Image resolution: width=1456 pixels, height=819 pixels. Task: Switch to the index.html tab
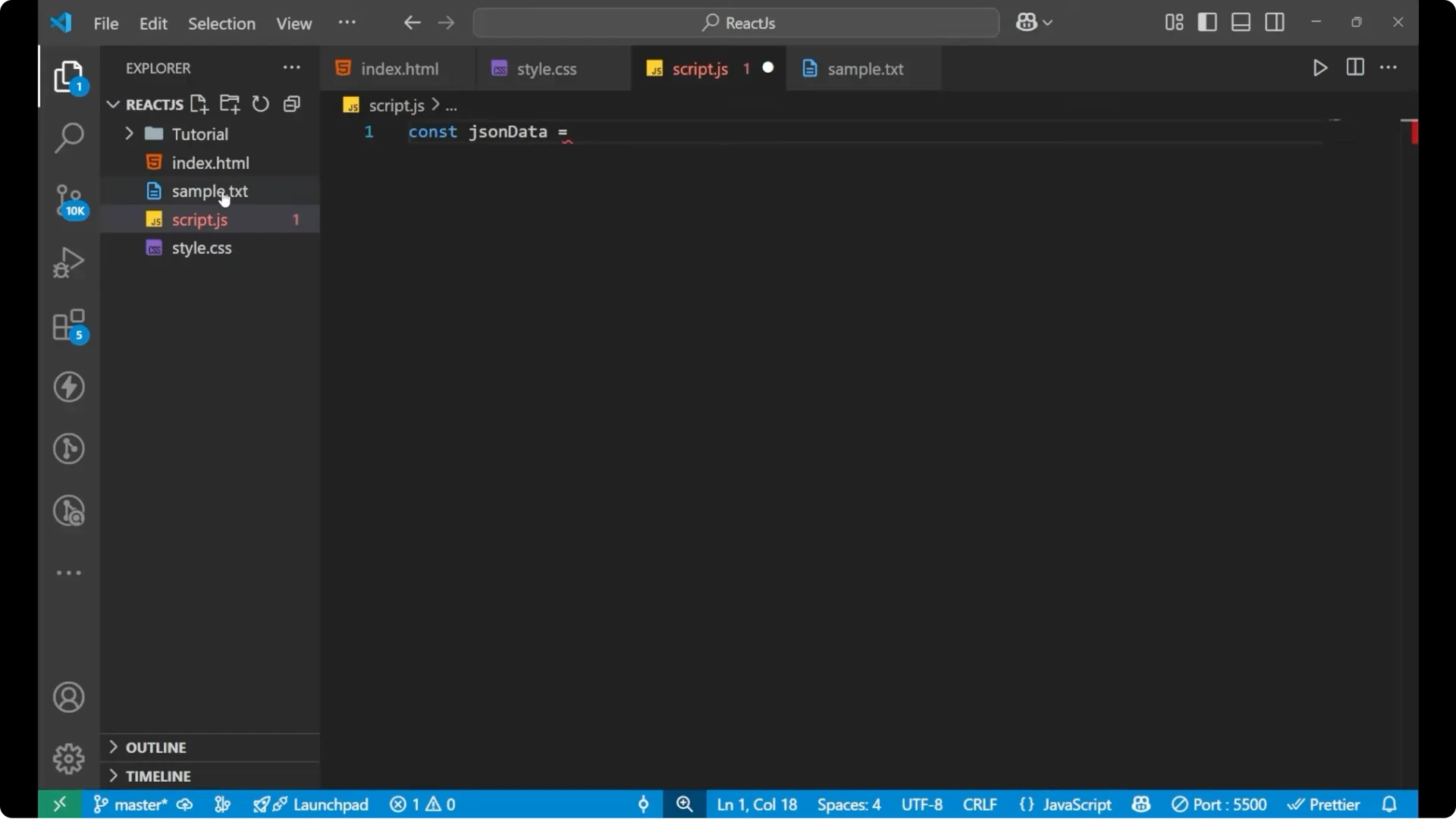click(400, 68)
